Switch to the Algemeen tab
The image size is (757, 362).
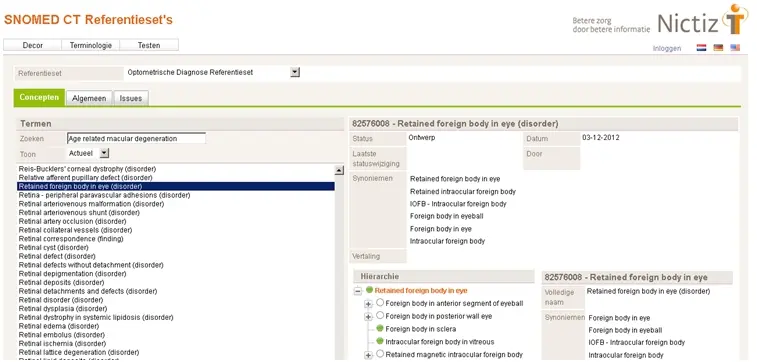(89, 98)
